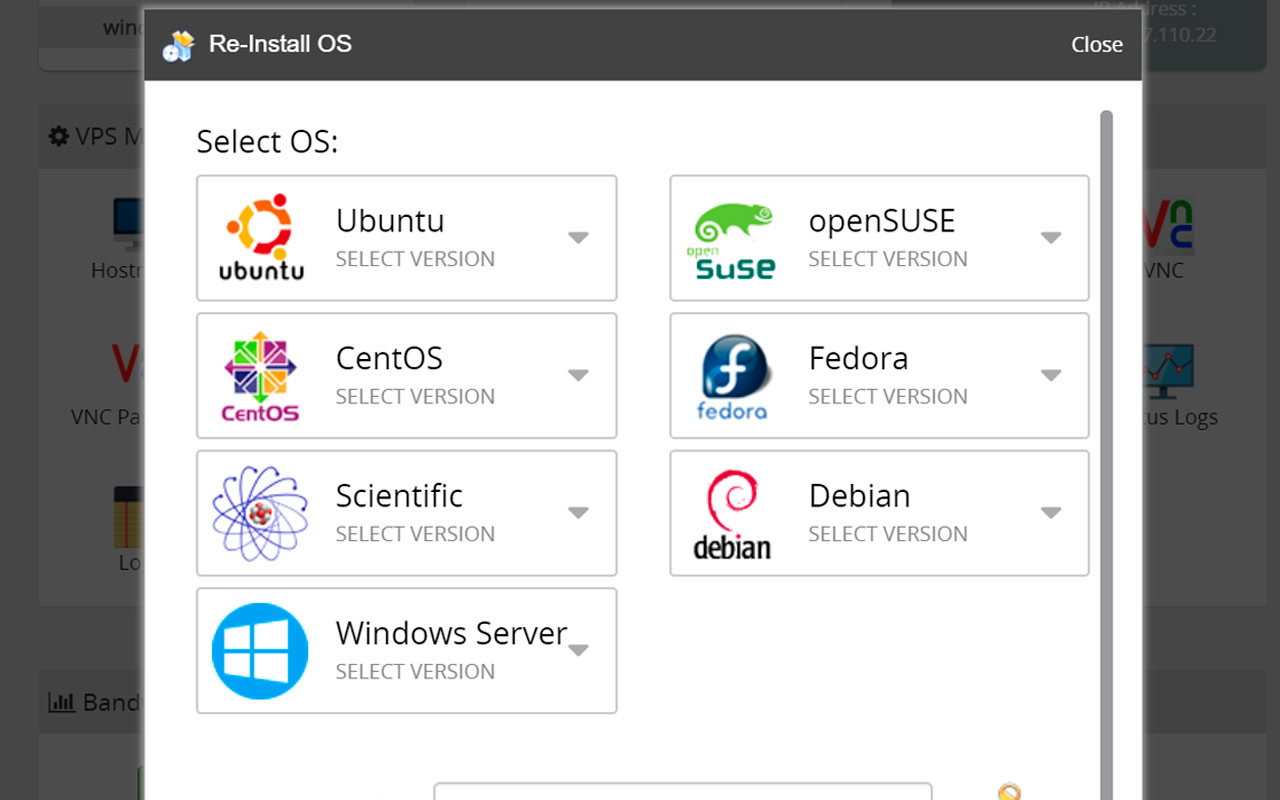Click the dialog's vertical scrollbar

[x=1106, y=400]
